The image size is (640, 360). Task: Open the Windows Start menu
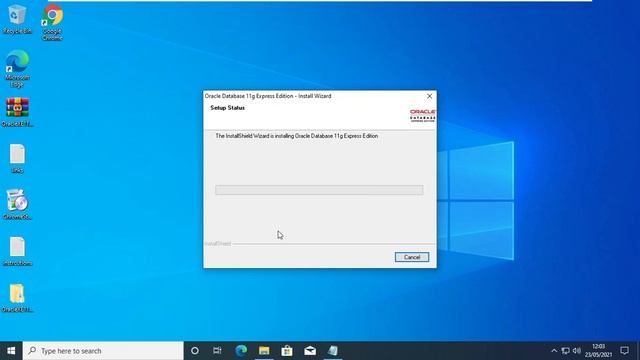(11, 351)
